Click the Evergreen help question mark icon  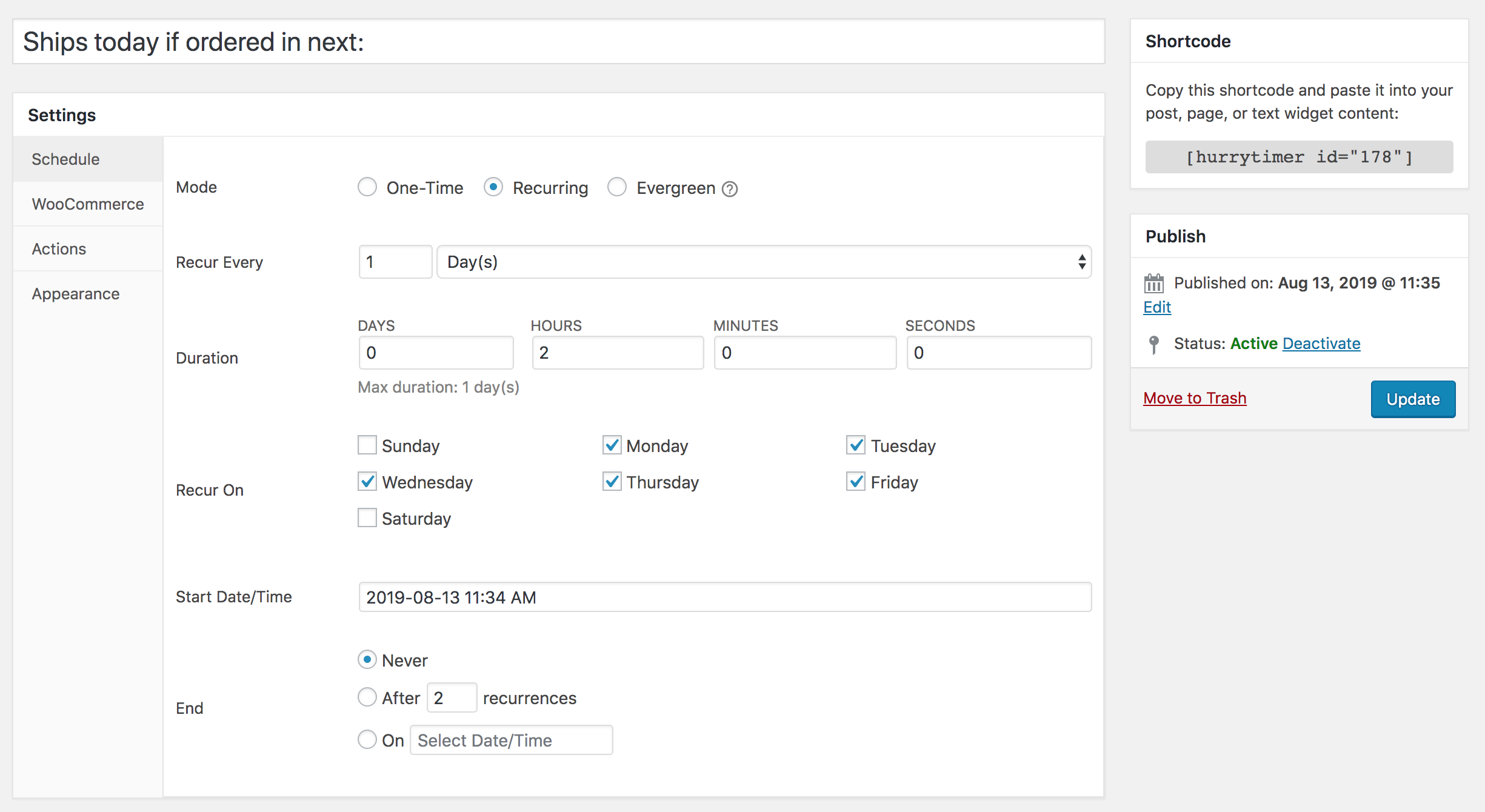coord(730,189)
